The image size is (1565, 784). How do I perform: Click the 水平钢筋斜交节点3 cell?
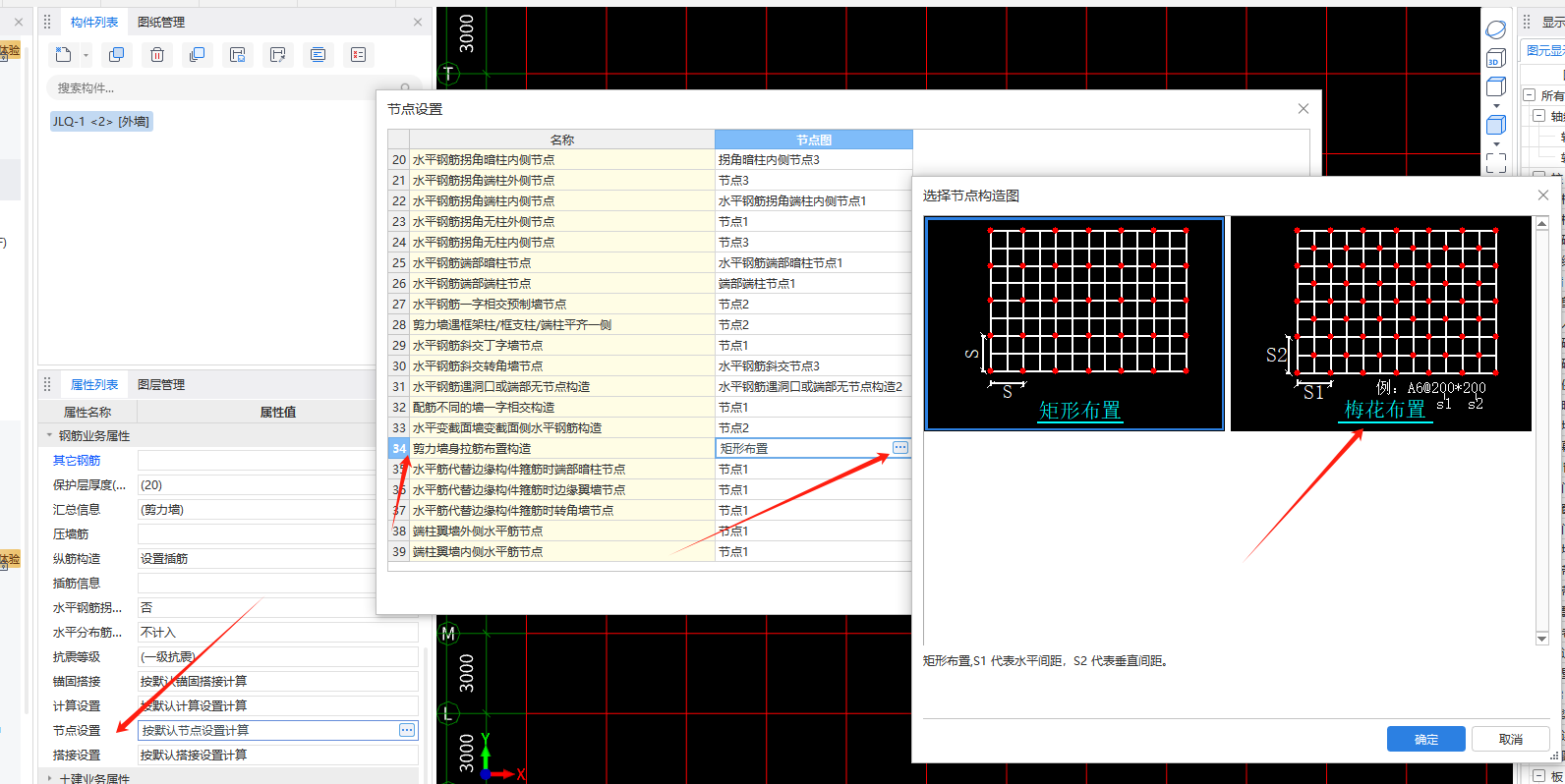[813, 365]
